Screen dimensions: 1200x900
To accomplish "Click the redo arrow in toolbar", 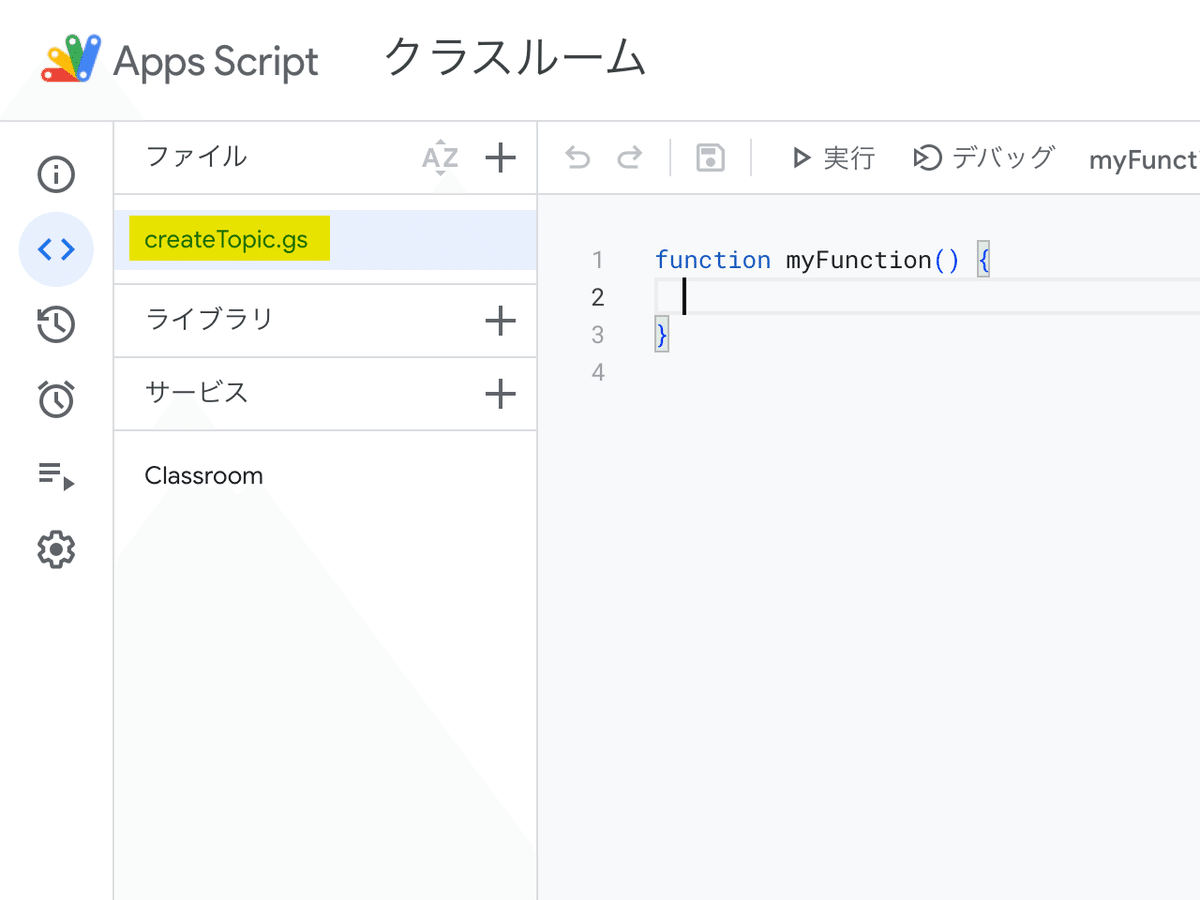I will click(629, 158).
